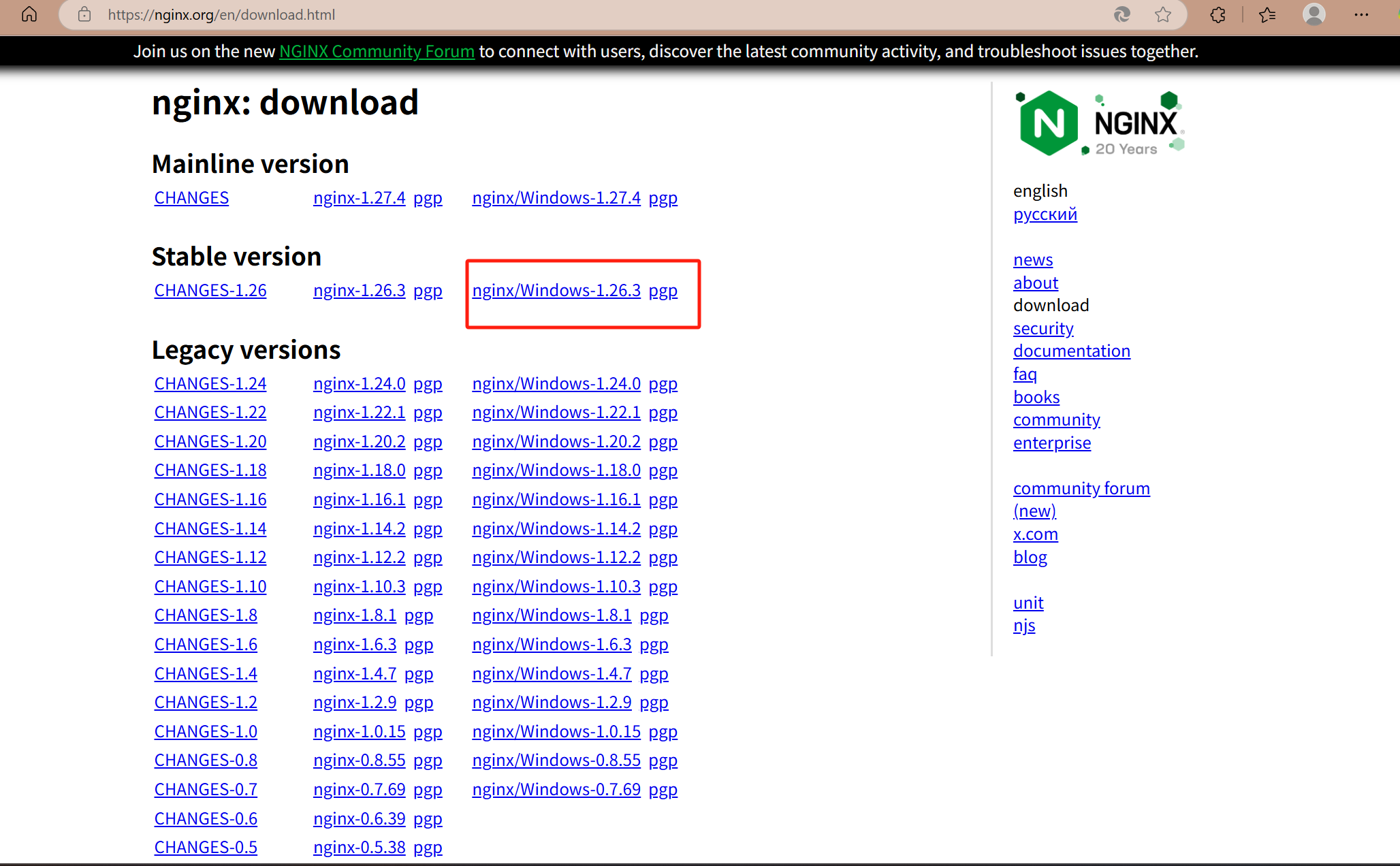Download nginx/Windows-1.26.3 stable
This screenshot has height=866, width=1400.
pyautogui.click(x=556, y=290)
